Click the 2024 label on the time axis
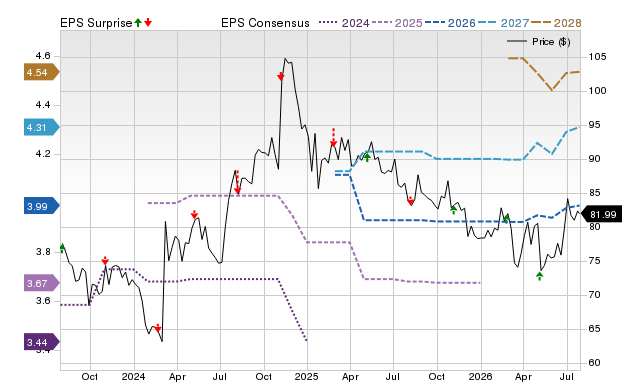Screen dimensions: 640x382 tap(133, 376)
